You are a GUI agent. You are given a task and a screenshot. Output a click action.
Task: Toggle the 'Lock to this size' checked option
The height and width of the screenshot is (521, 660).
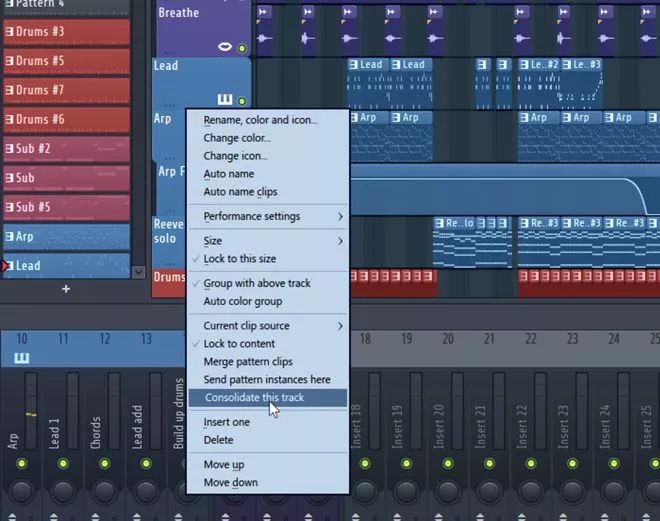(239, 259)
